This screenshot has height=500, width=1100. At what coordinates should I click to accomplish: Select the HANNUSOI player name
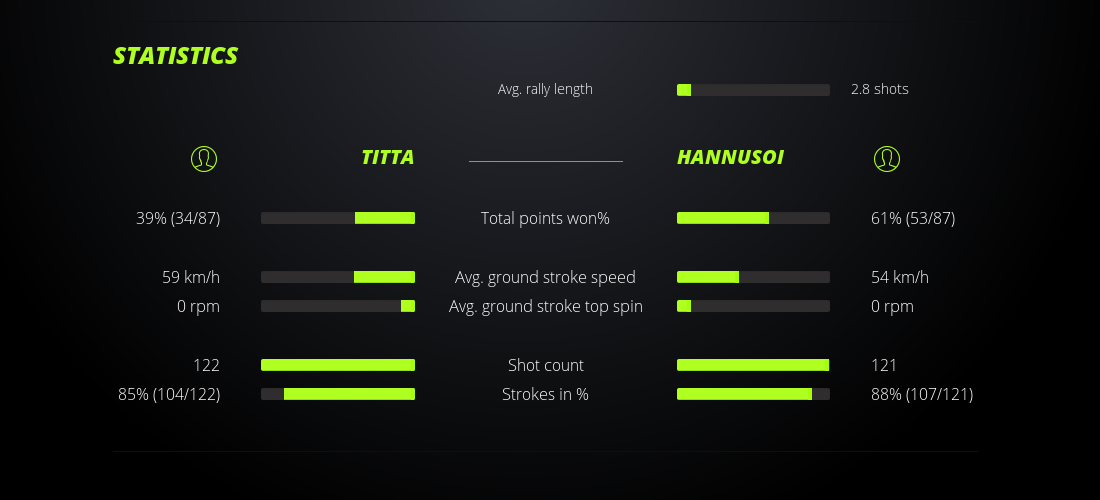pyautogui.click(x=730, y=158)
